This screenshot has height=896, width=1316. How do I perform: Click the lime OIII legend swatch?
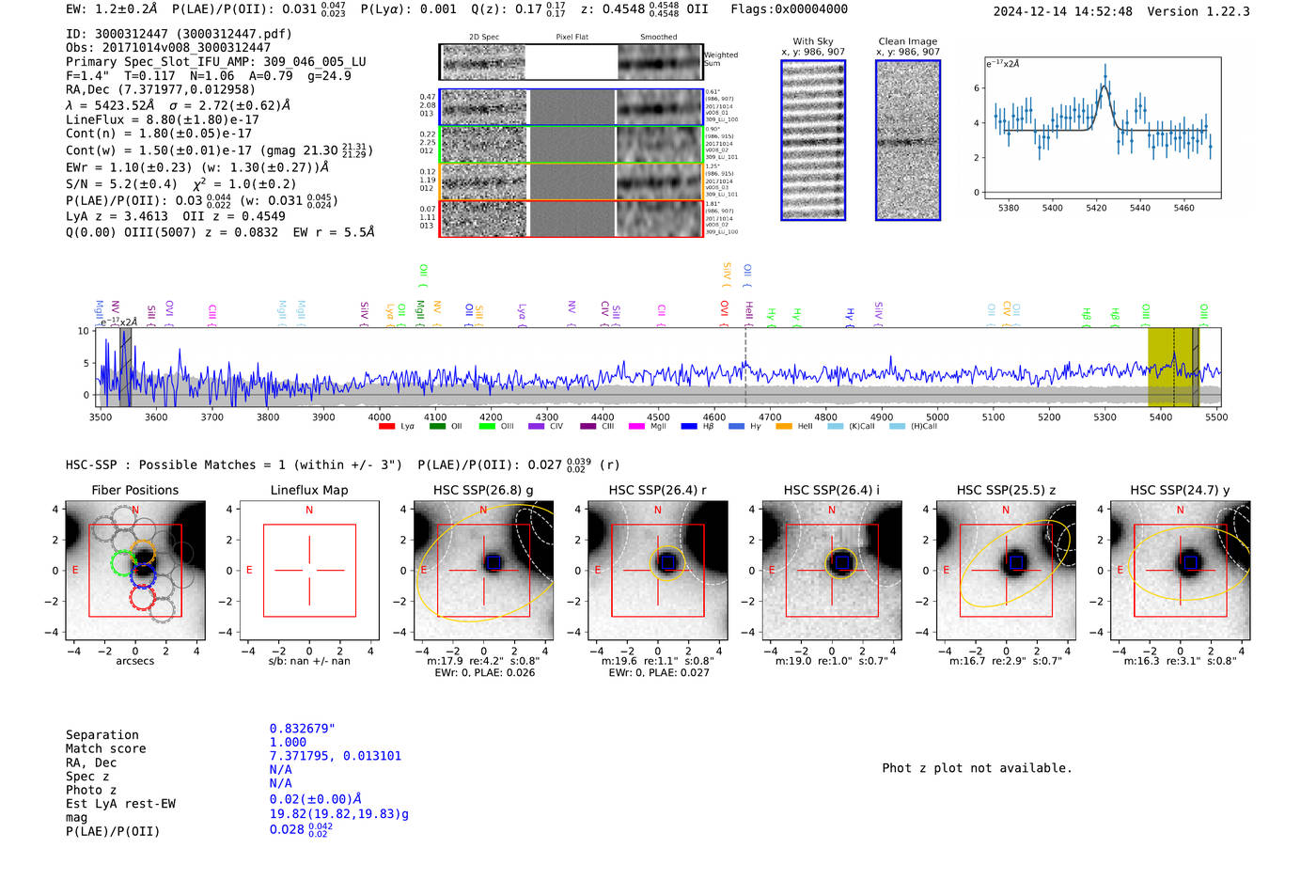(487, 427)
